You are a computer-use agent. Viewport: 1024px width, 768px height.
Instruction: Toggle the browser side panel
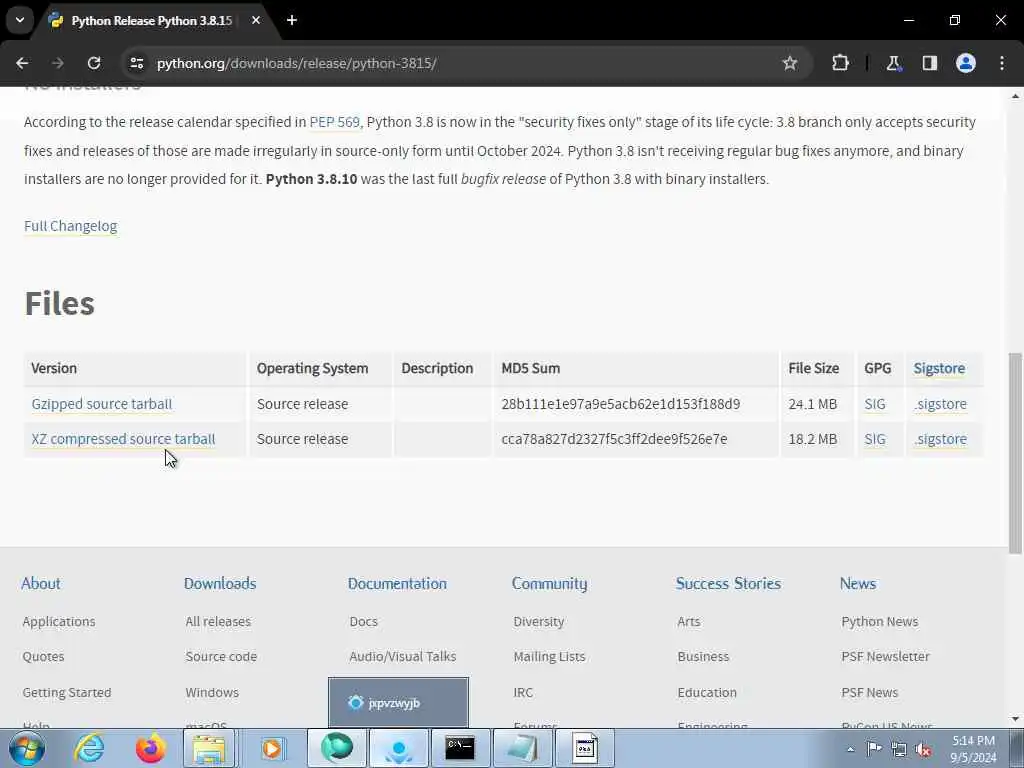(930, 63)
